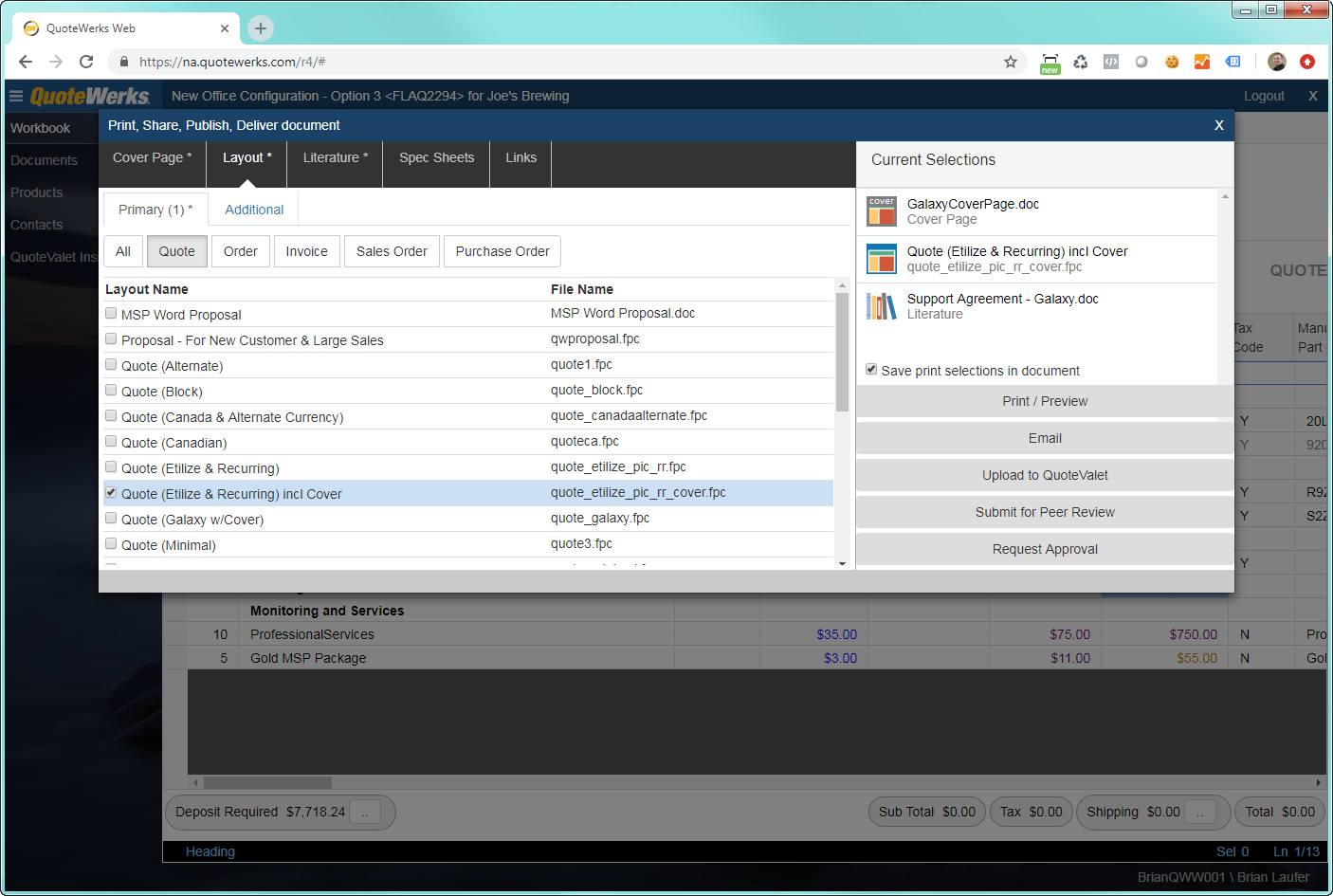Click the Email button
Viewport: 1333px width, 896px height.
[x=1045, y=438]
